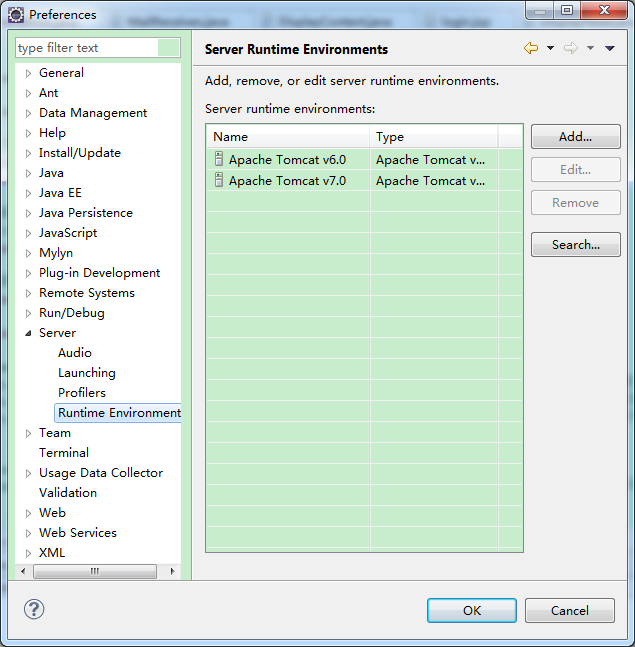Image resolution: width=635 pixels, height=647 pixels.
Task: Select the Apache Tomcat v6.0 server icon
Action: tap(219, 159)
